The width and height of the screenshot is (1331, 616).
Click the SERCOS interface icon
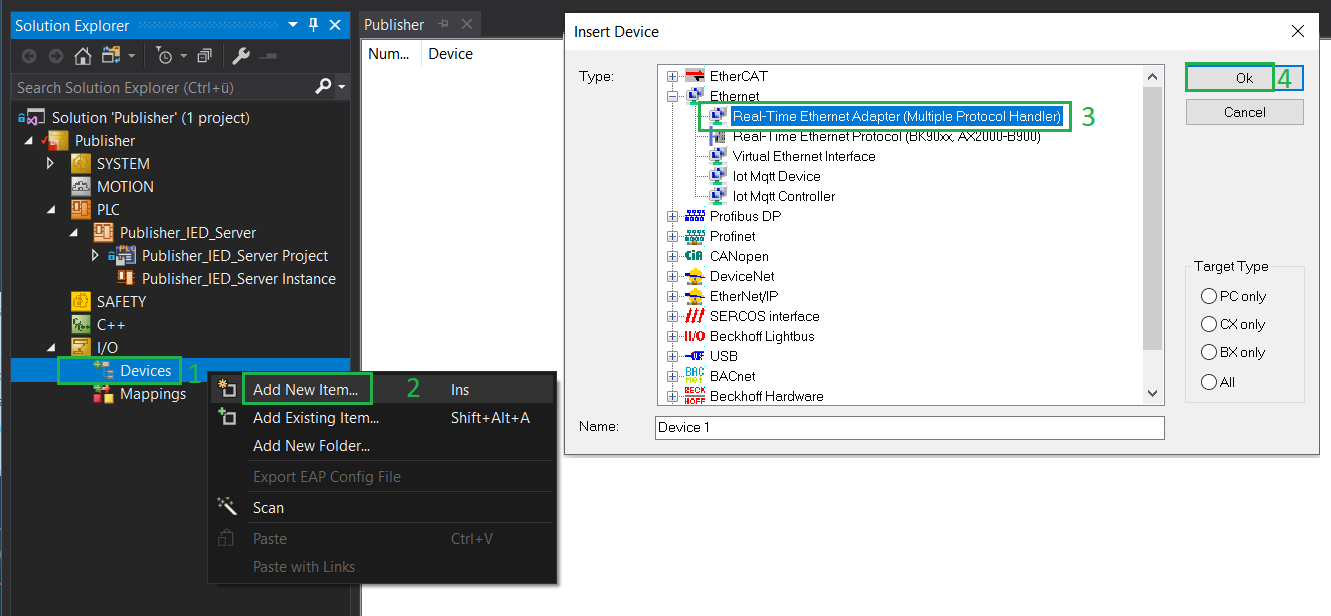point(695,316)
